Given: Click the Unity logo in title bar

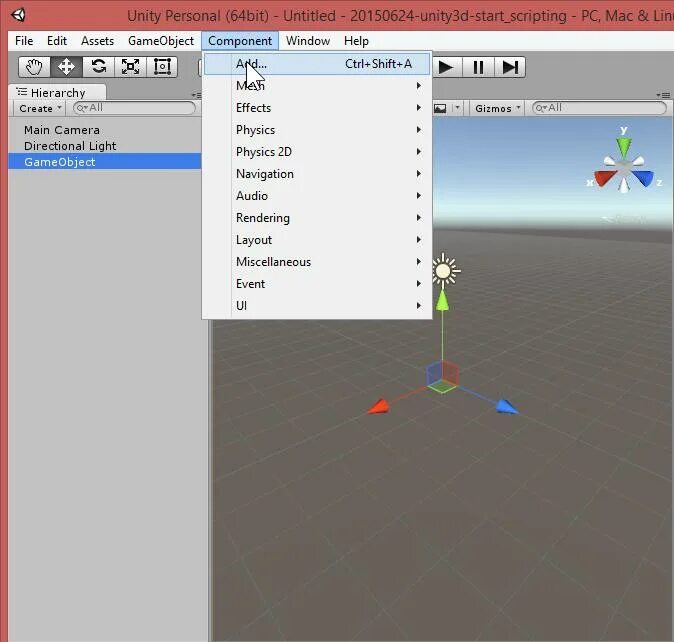Looking at the screenshot, I should click(x=18, y=15).
